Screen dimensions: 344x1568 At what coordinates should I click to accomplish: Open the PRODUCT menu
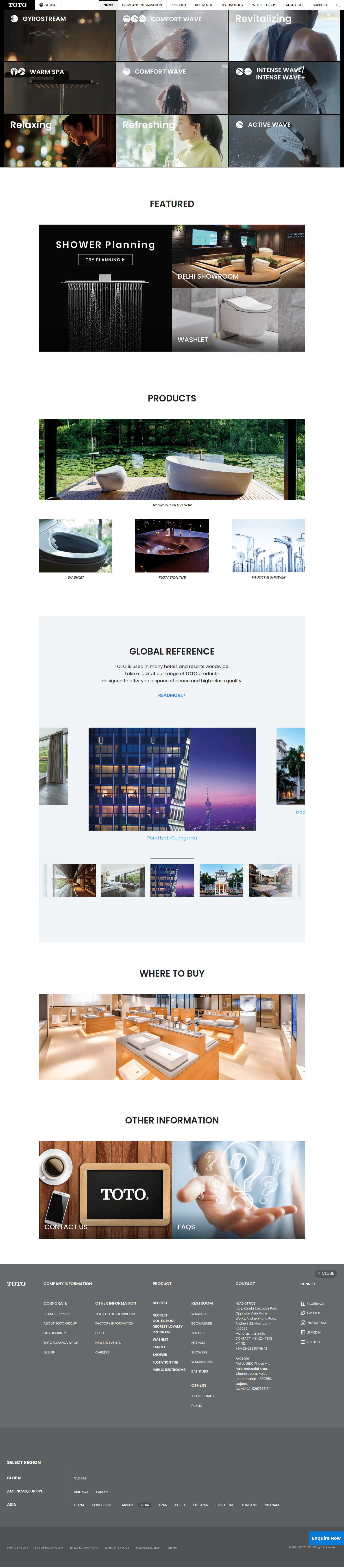tap(179, 5)
